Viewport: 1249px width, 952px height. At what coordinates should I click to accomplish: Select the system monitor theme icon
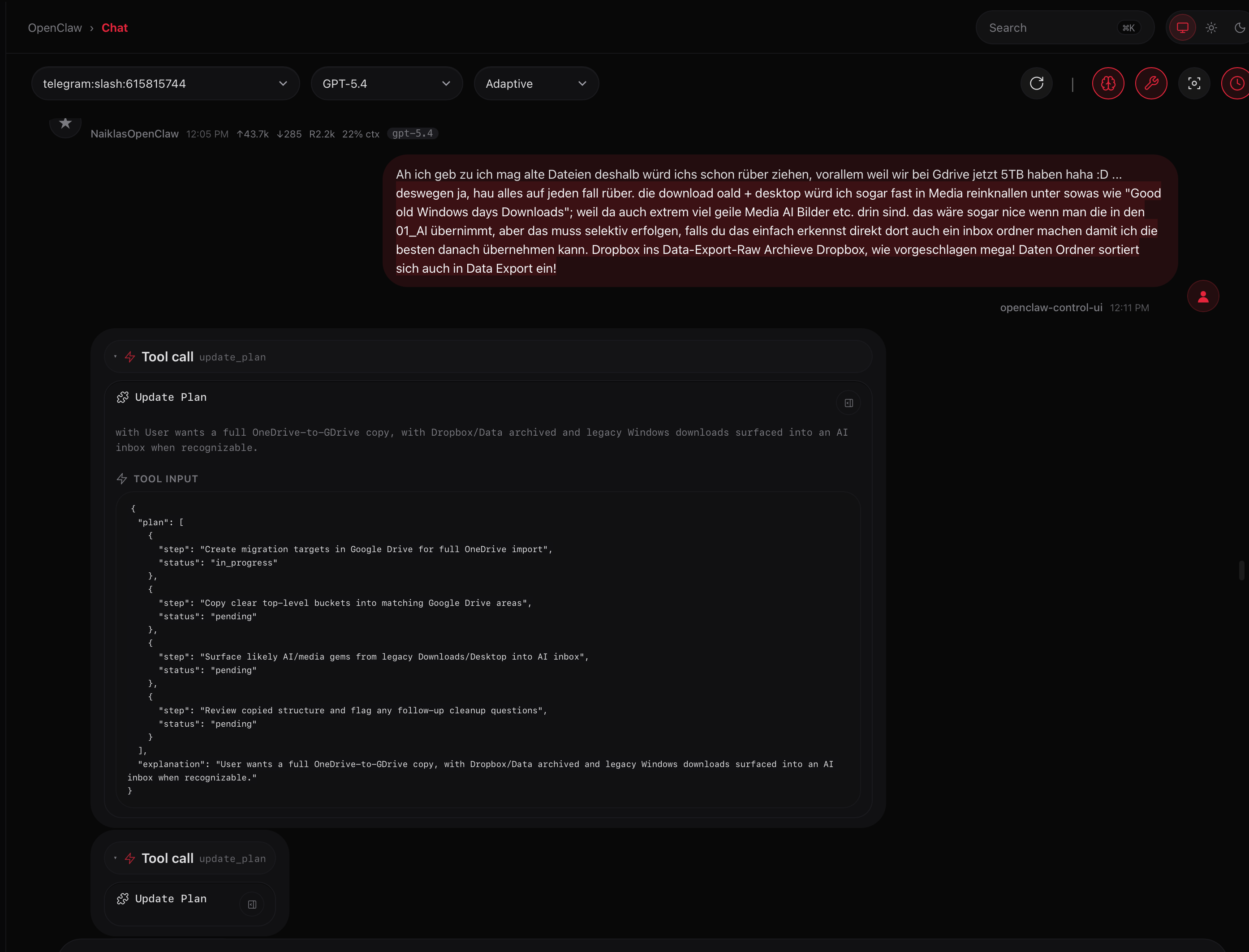coord(1182,28)
